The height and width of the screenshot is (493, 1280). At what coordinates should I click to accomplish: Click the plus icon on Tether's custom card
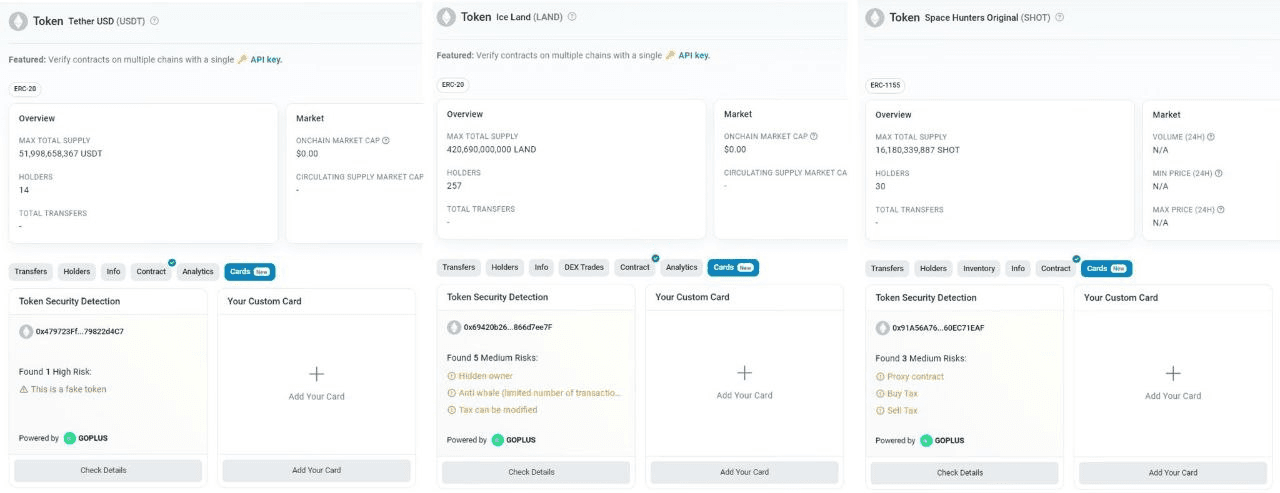pyautogui.click(x=316, y=374)
